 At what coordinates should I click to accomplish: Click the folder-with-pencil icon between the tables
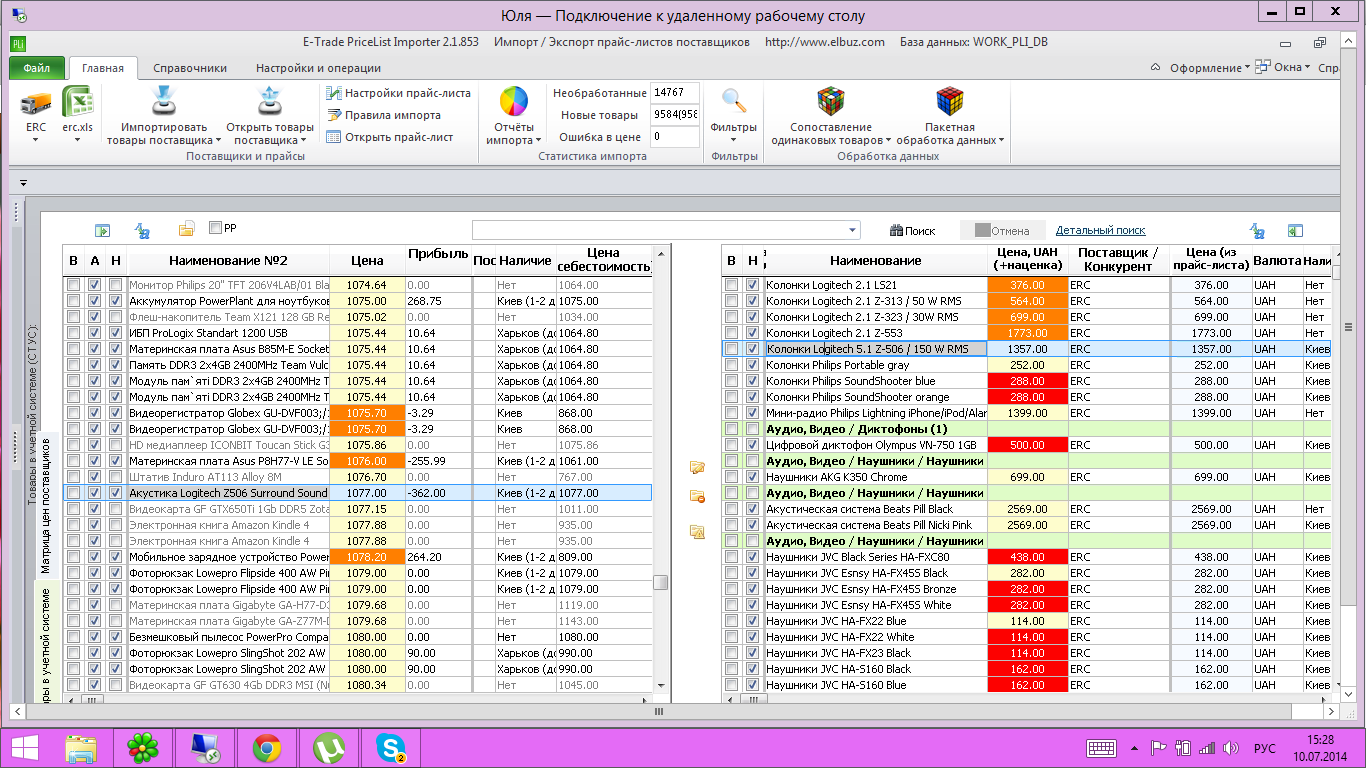[697, 467]
